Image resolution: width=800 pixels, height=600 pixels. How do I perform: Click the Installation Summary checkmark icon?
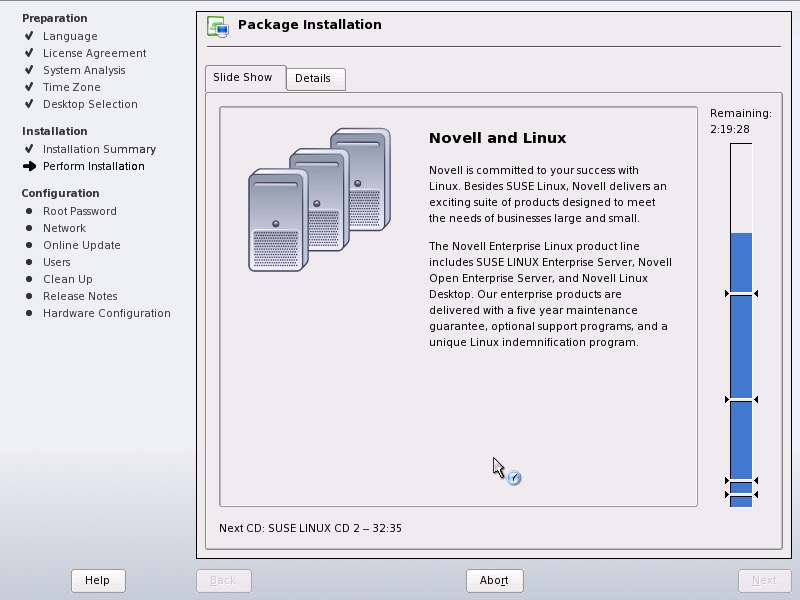click(x=29, y=149)
